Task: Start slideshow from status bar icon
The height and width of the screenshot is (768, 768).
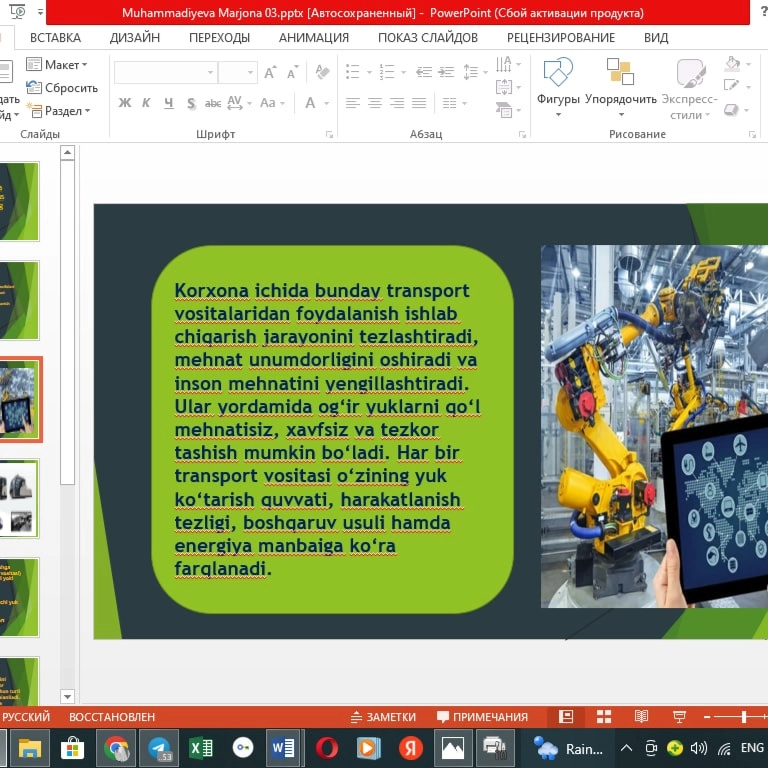Action: point(679,717)
